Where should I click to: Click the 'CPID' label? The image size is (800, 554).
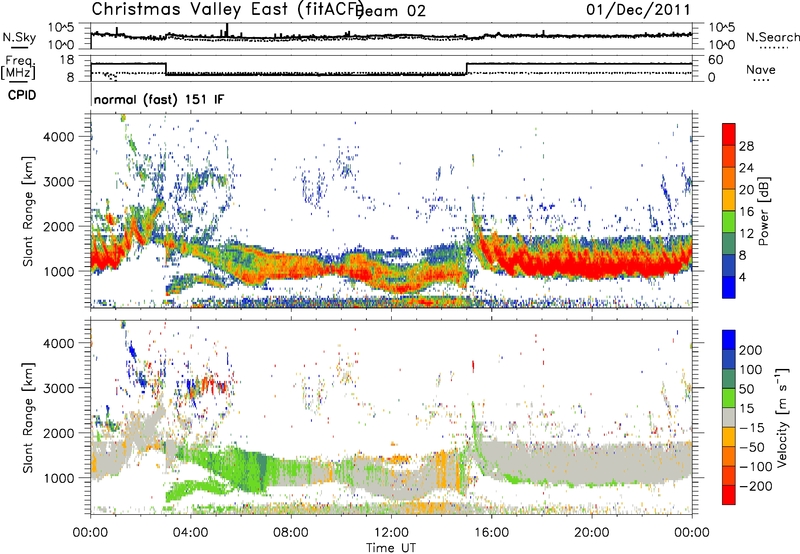tap(22, 95)
